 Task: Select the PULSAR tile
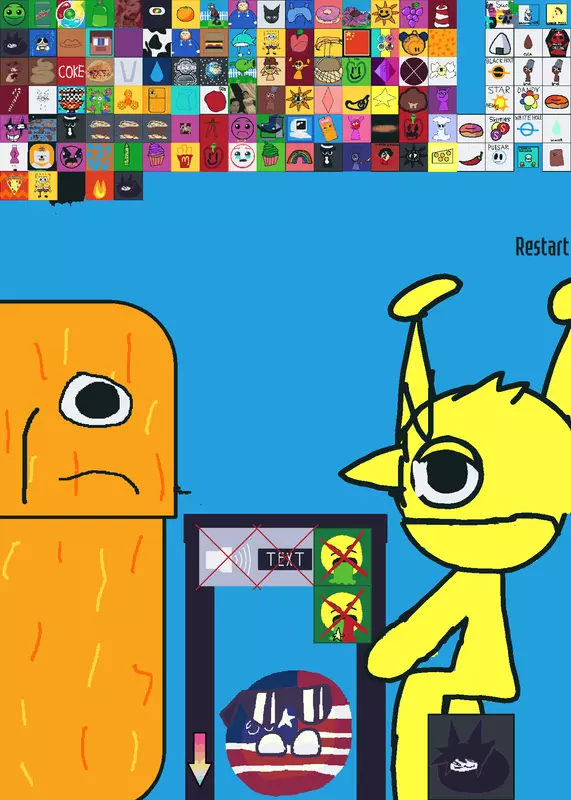(x=499, y=157)
